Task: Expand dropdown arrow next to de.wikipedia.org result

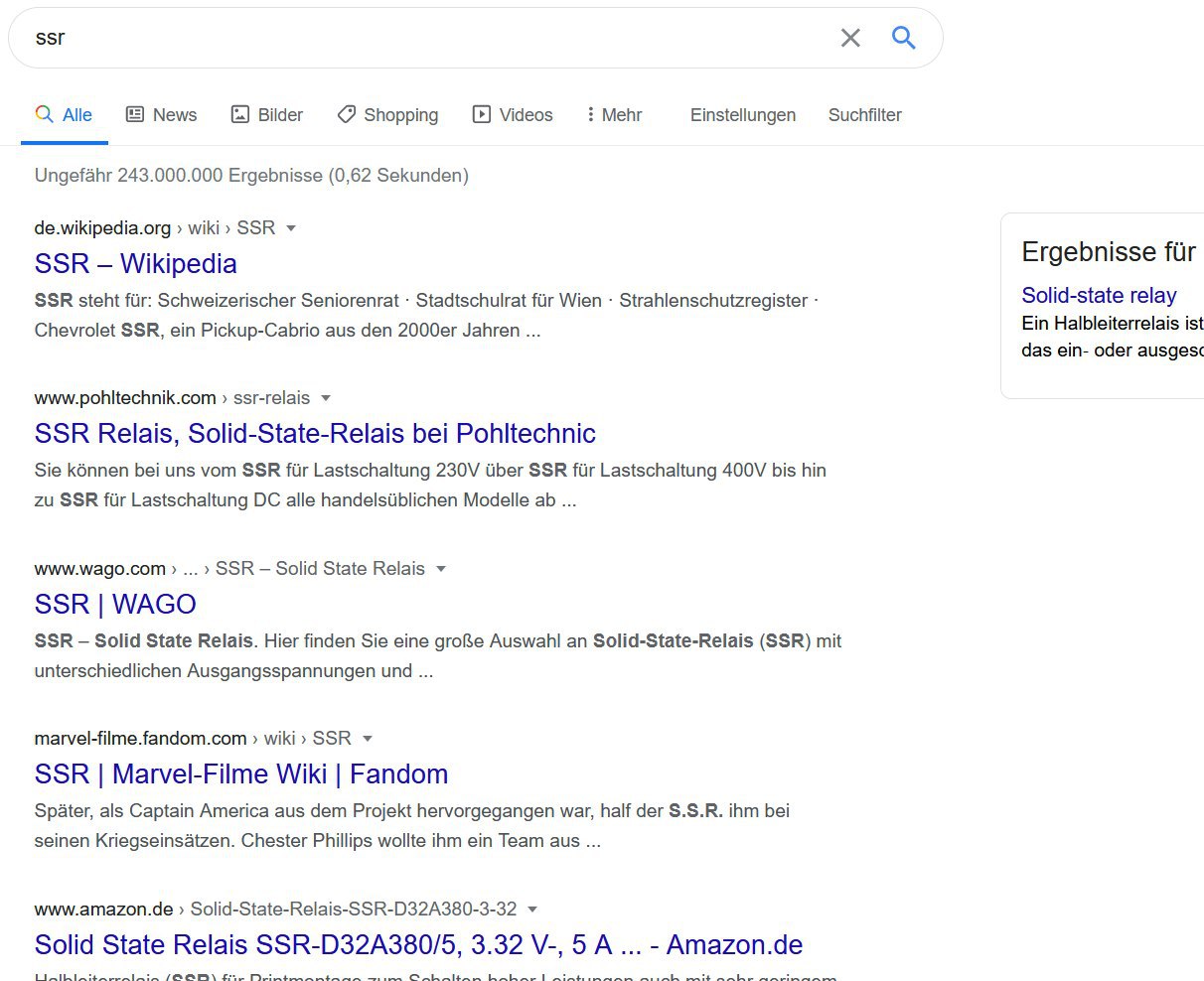Action: [x=291, y=228]
